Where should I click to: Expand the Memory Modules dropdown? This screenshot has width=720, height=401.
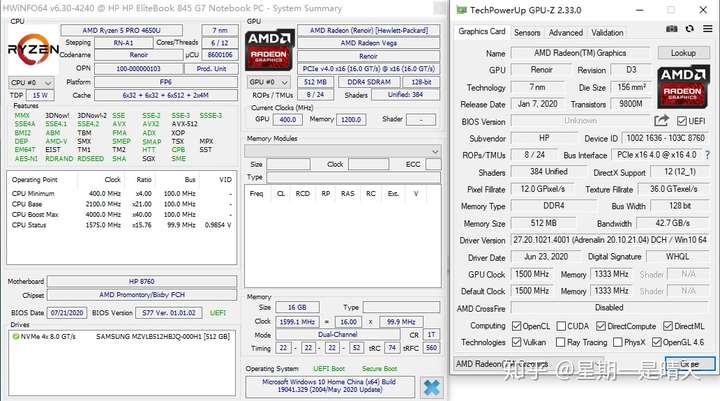(343, 151)
